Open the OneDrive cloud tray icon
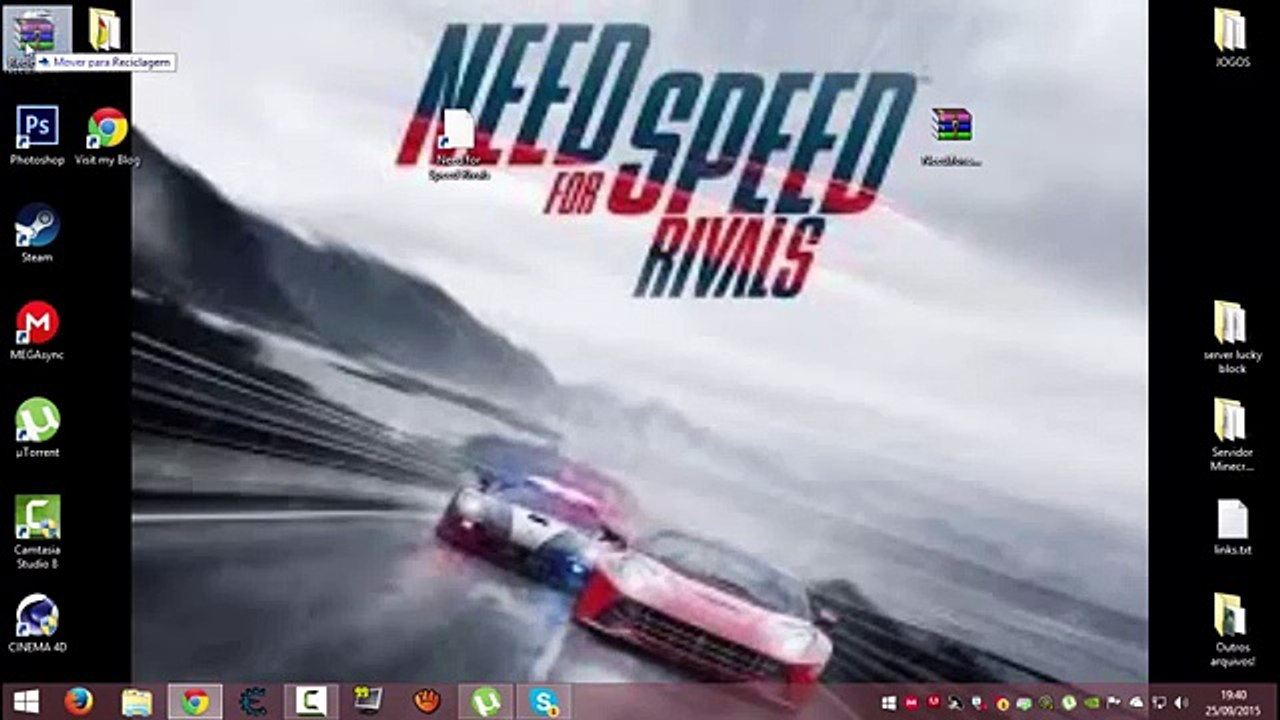Screen dimensions: 1280x720 click(1137, 703)
